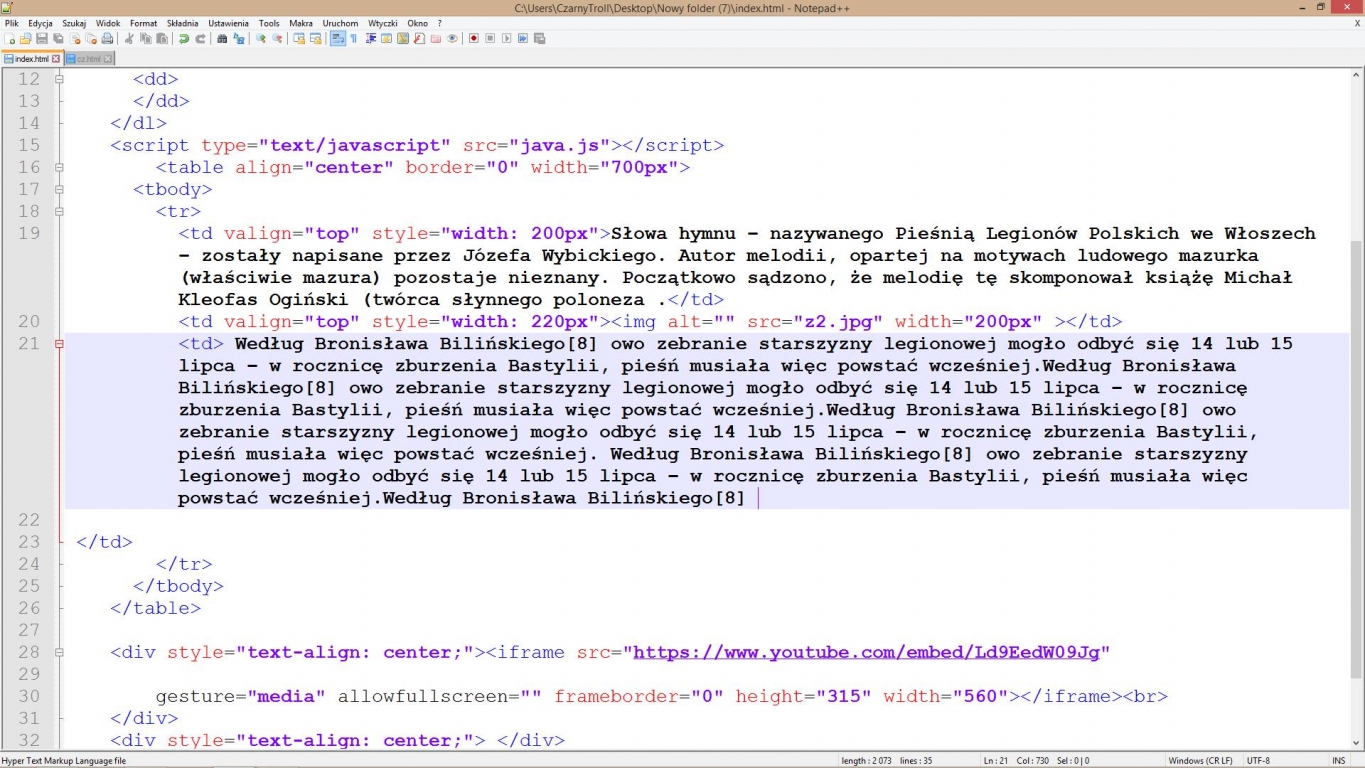The image size is (1365, 768).
Task: Click the vertical scrollbar thumb
Action: pyautogui.click(x=1357, y=460)
